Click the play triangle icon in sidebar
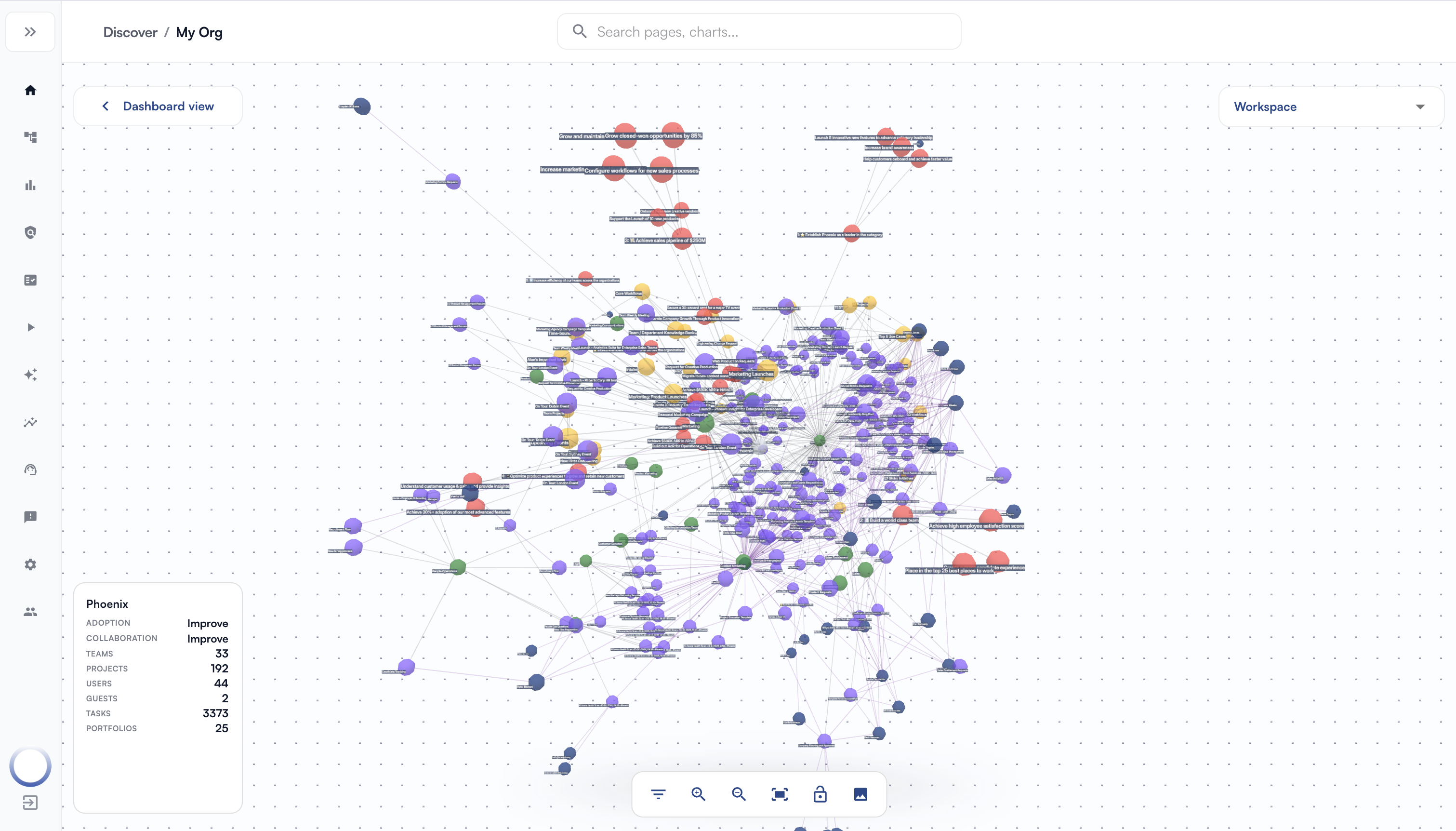The width and height of the screenshot is (1456, 831). (30, 327)
